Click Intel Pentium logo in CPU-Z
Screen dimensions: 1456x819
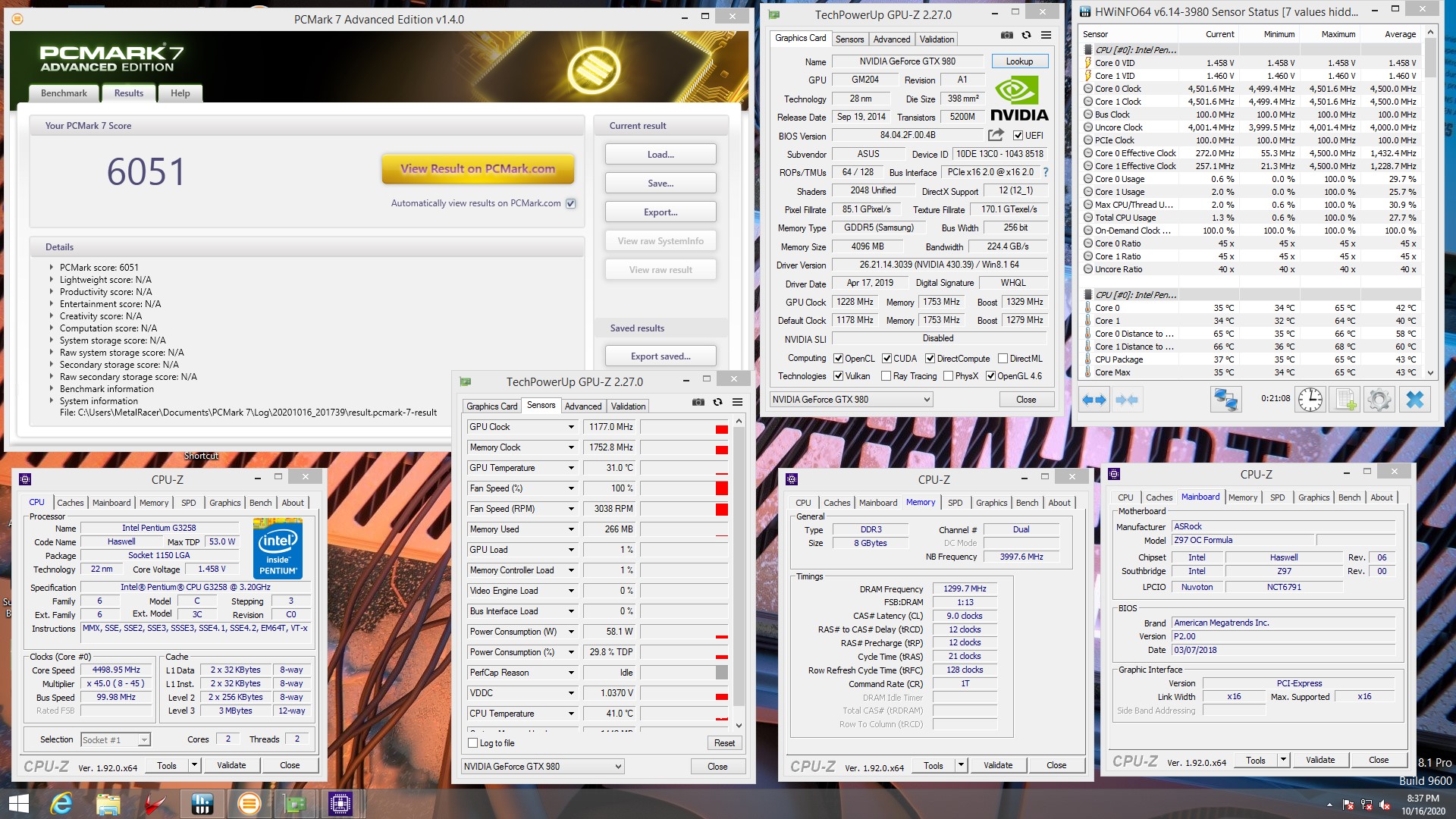[x=278, y=549]
